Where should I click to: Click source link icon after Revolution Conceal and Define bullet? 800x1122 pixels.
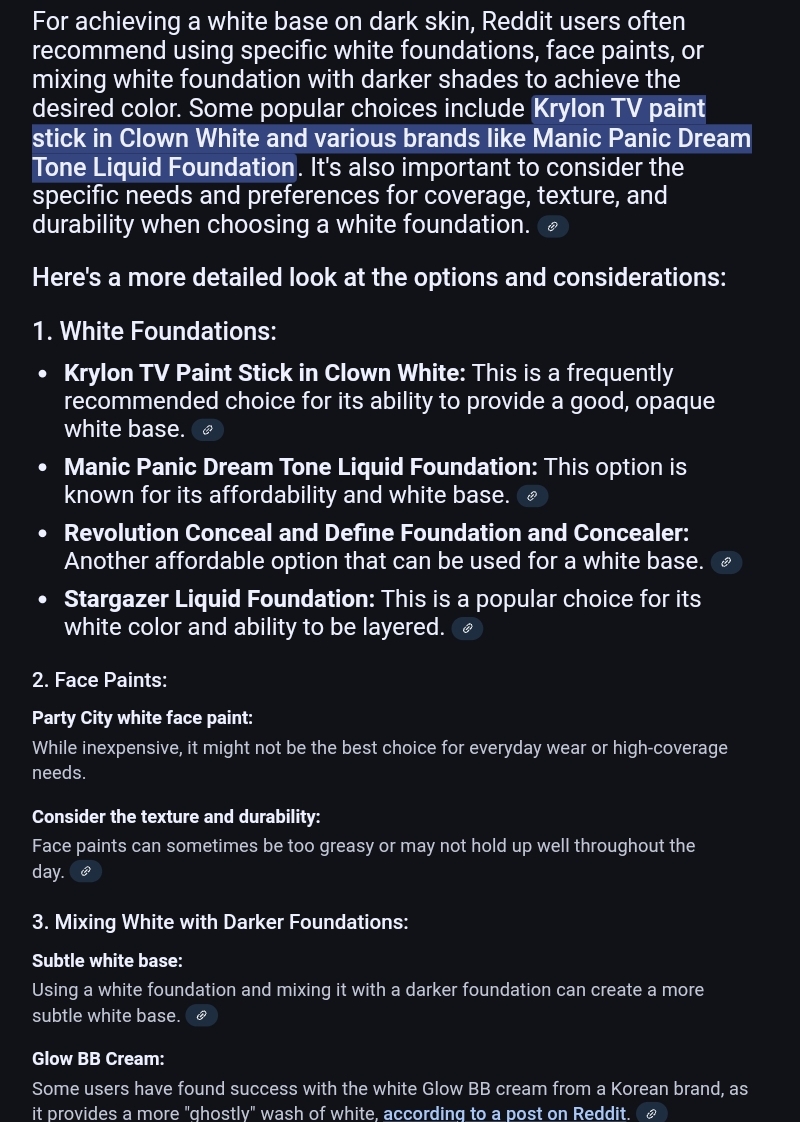pos(726,562)
